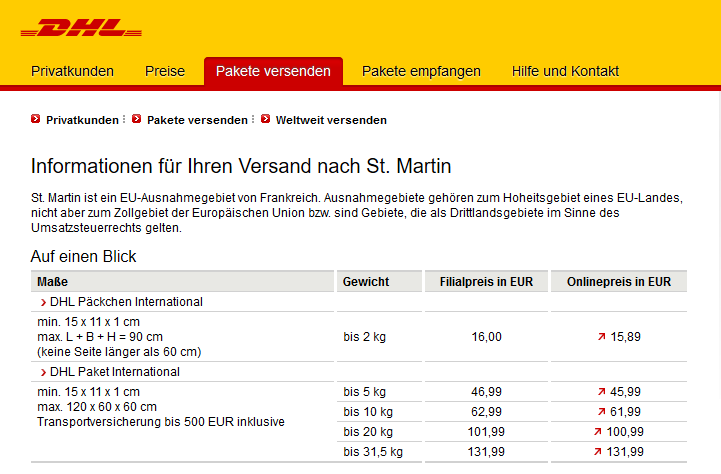Screen dimensions: 721x474
Task: Click the 101,99 Filialpreis value
Action: tap(486, 432)
